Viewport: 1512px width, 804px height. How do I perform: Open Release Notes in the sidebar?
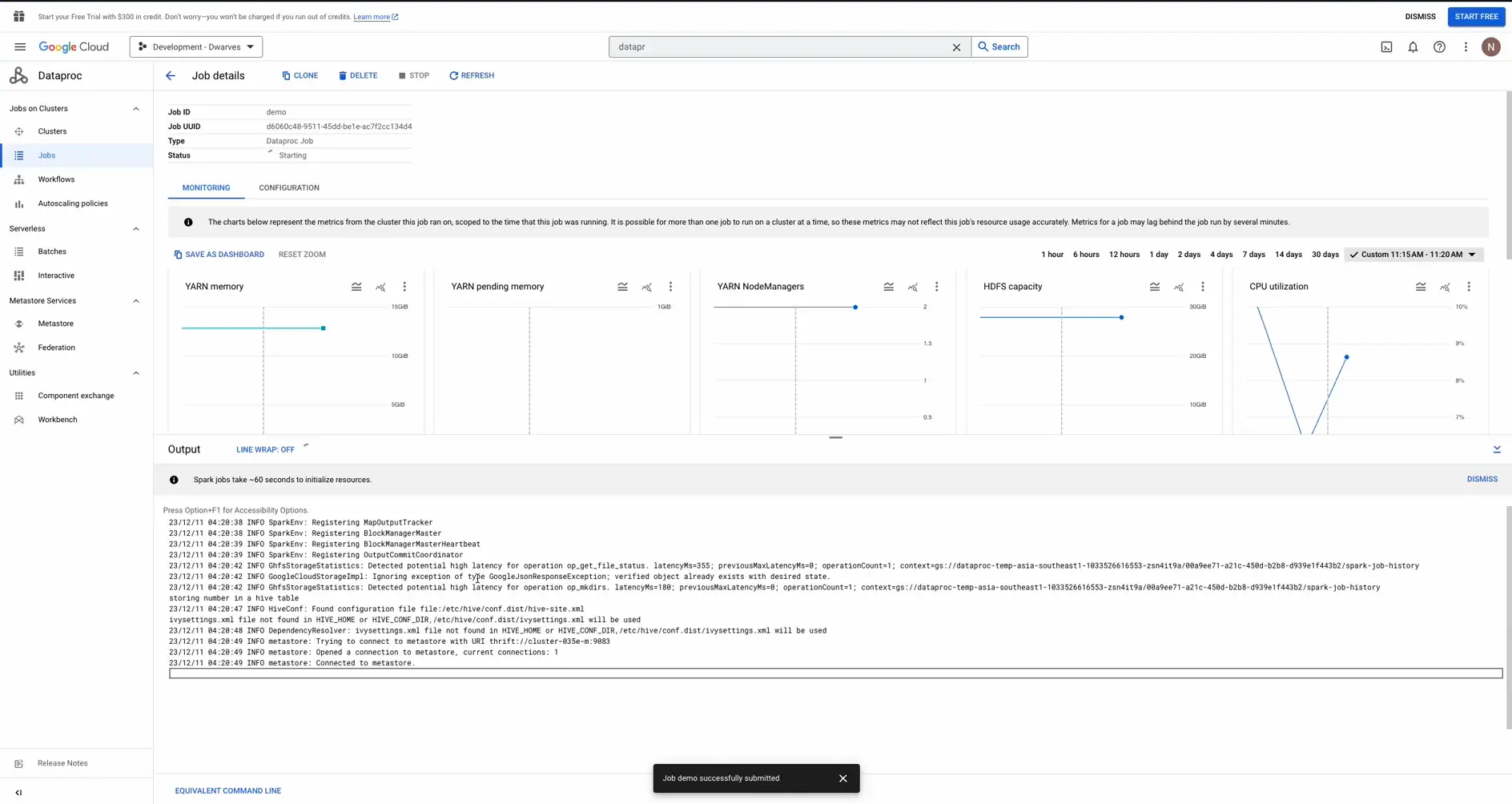(x=76, y=764)
